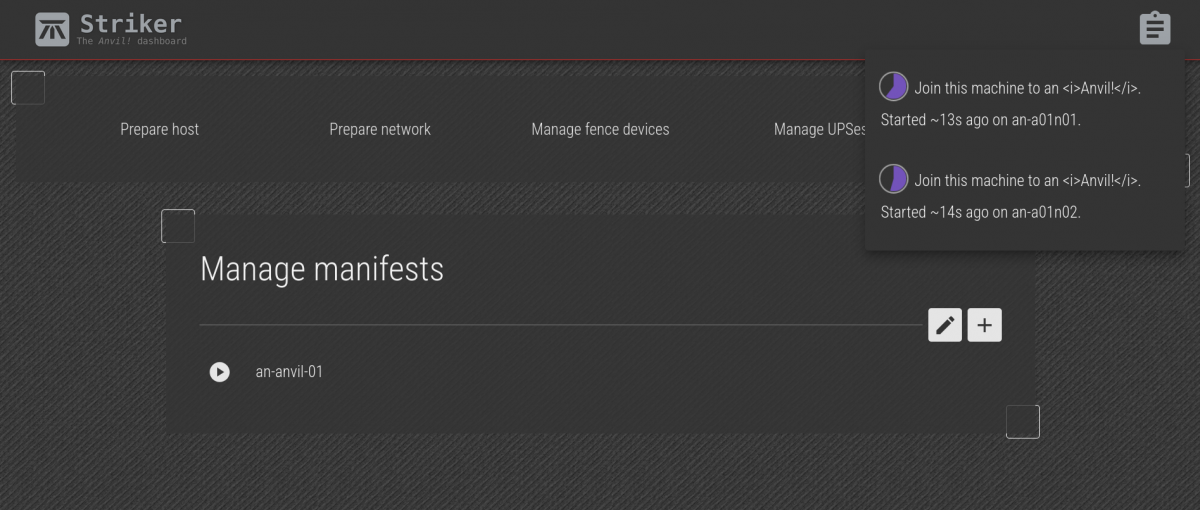Open the jobs clipboard icon
The width and height of the screenshot is (1200, 510).
point(1154,28)
